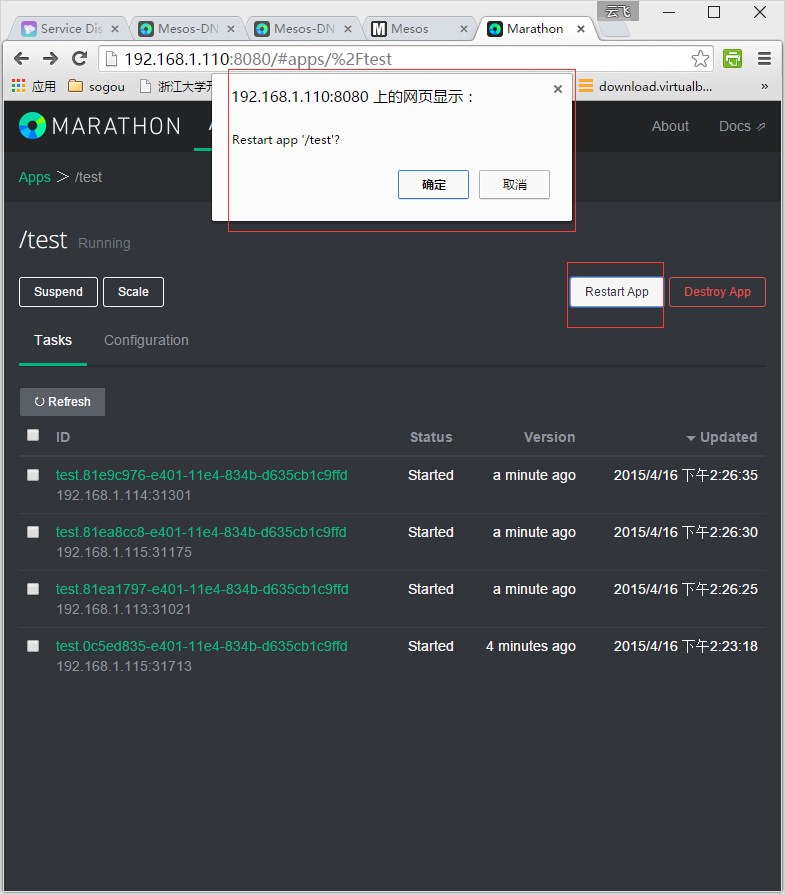Sort by the Status column header

(431, 437)
